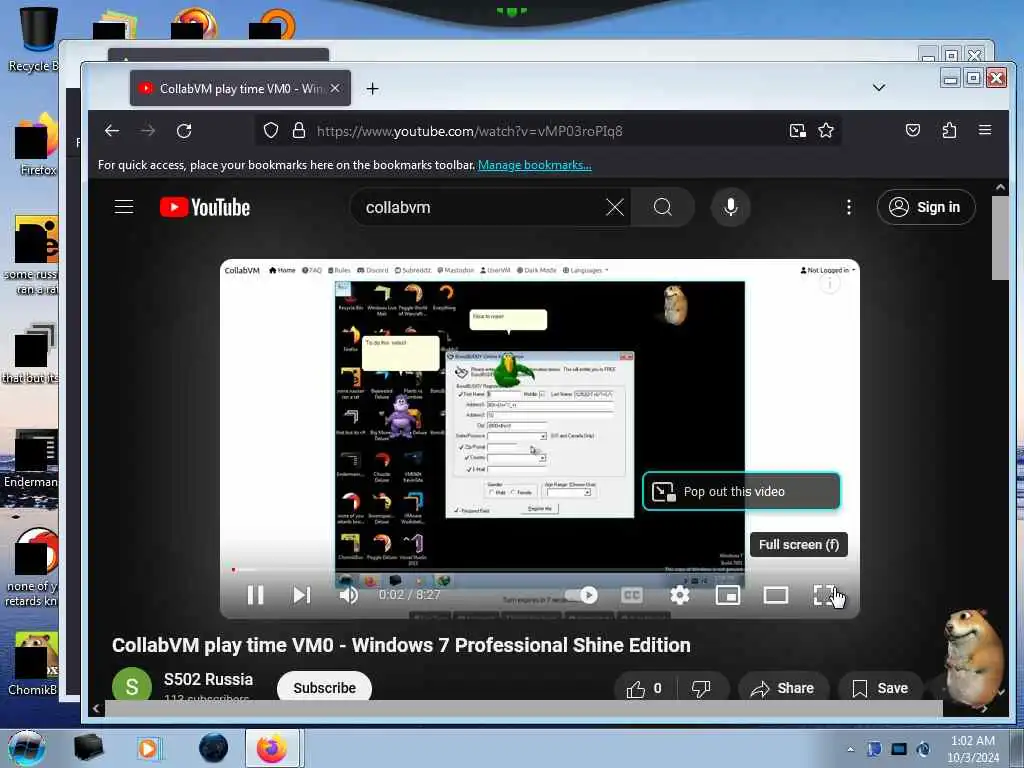Open the Windows Start orb
The image size is (1024, 768).
[26, 748]
